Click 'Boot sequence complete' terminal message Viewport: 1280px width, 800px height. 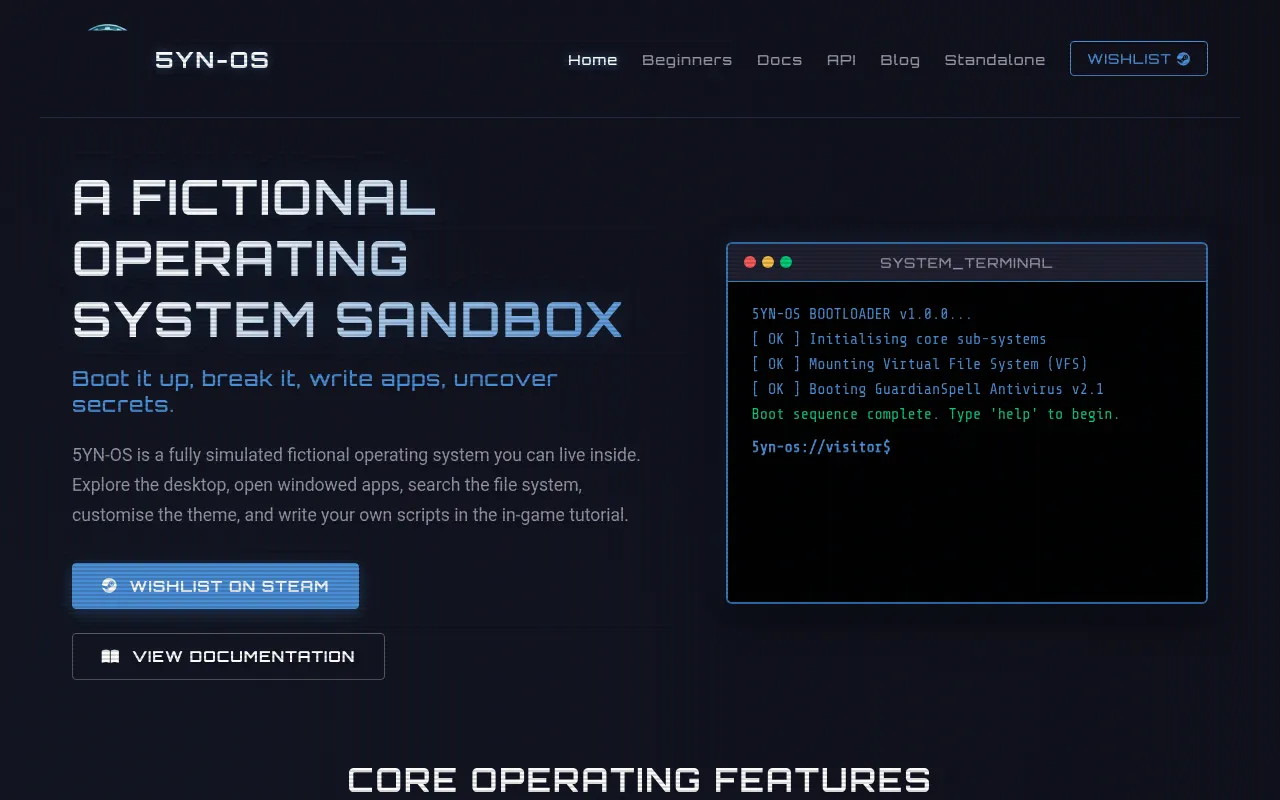[x=936, y=414]
